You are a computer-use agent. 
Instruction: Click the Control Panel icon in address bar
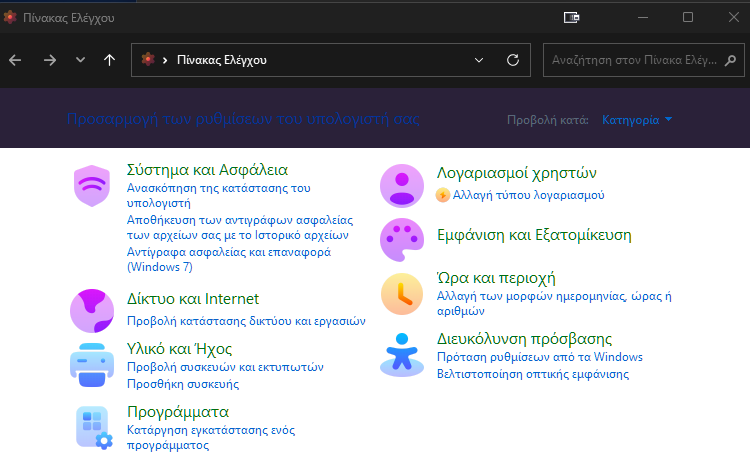click(x=148, y=60)
